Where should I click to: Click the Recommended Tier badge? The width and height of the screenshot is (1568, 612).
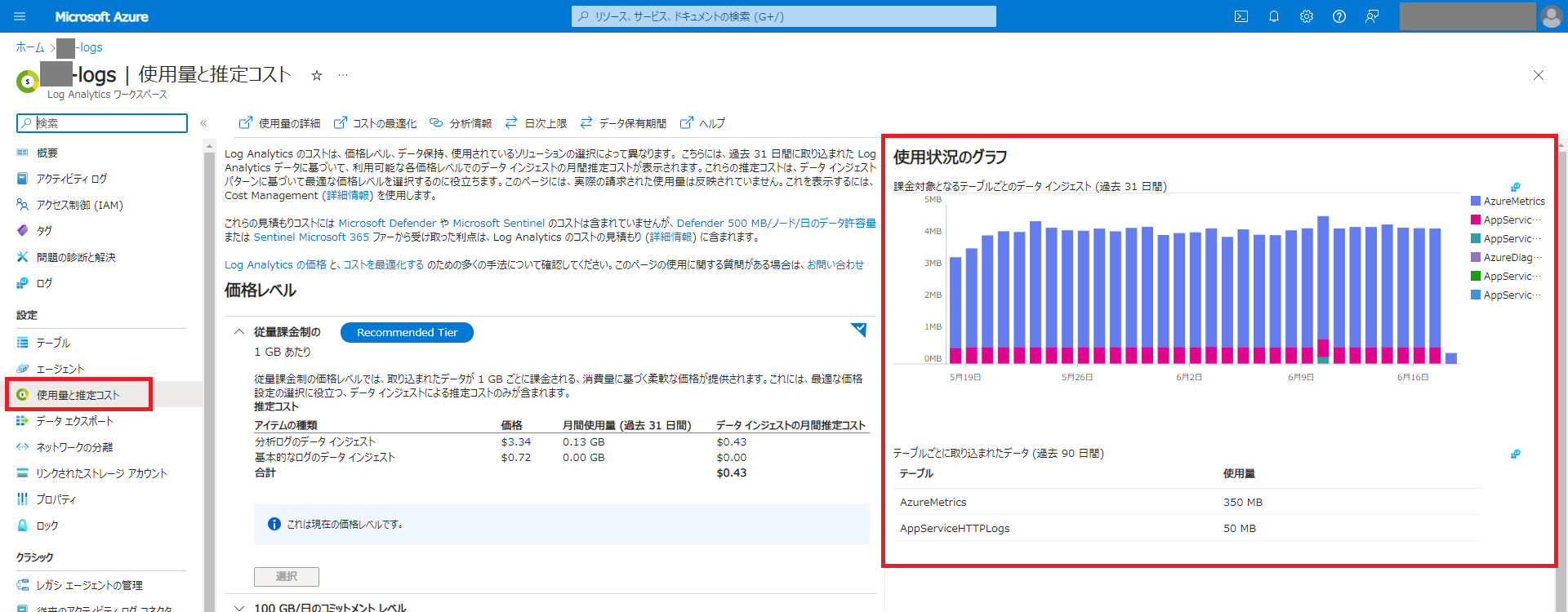407,332
